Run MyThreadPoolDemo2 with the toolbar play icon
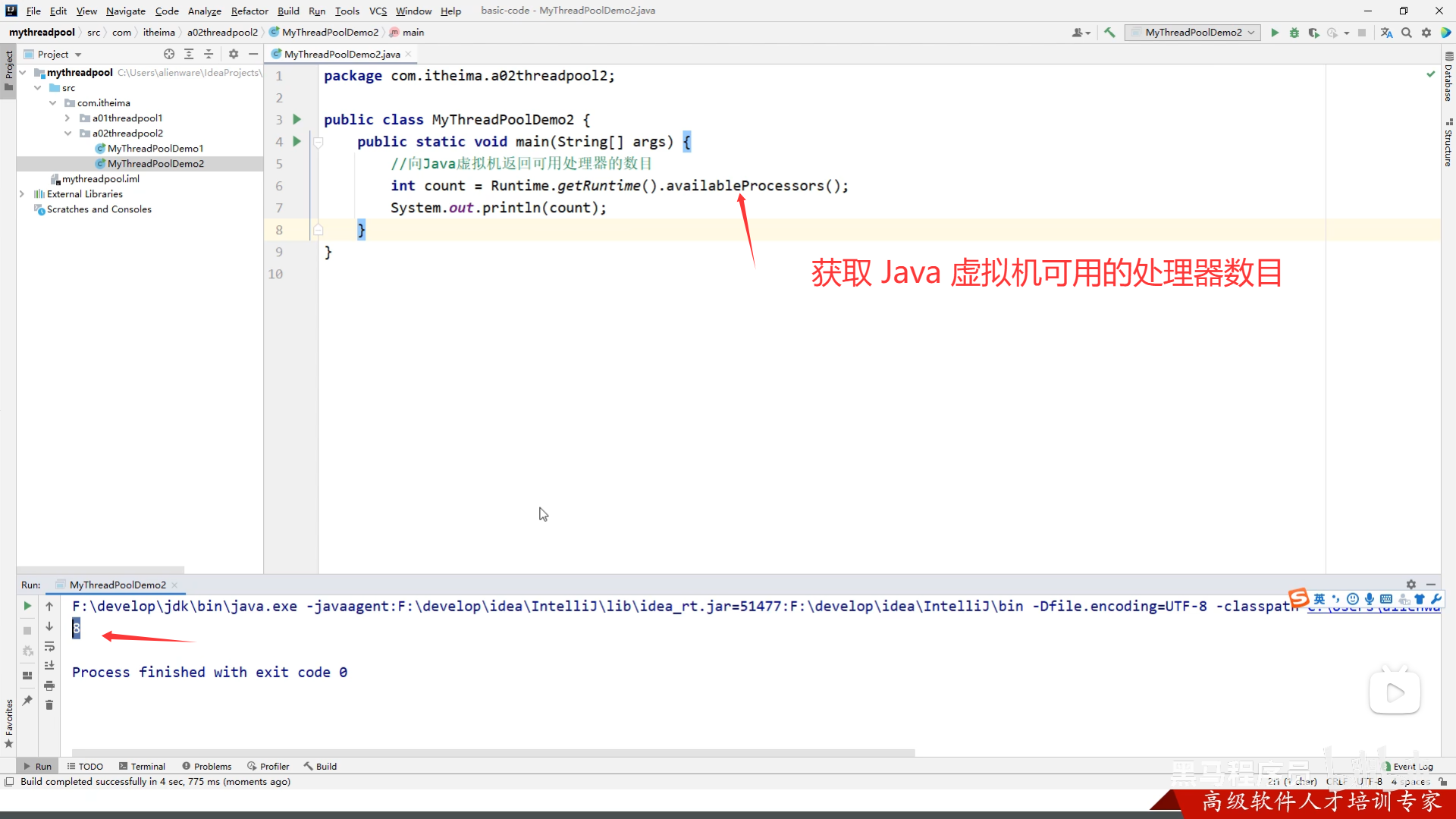1456x819 pixels. tap(1275, 33)
